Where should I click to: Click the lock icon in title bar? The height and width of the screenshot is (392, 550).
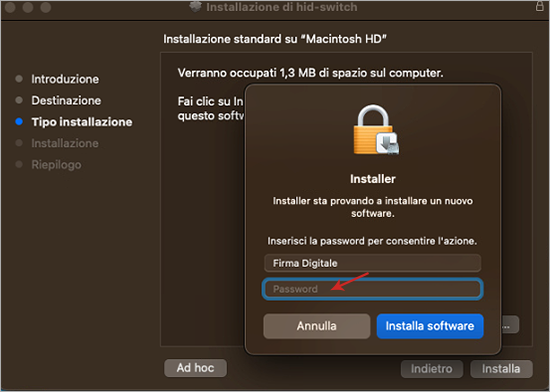coord(540,7)
